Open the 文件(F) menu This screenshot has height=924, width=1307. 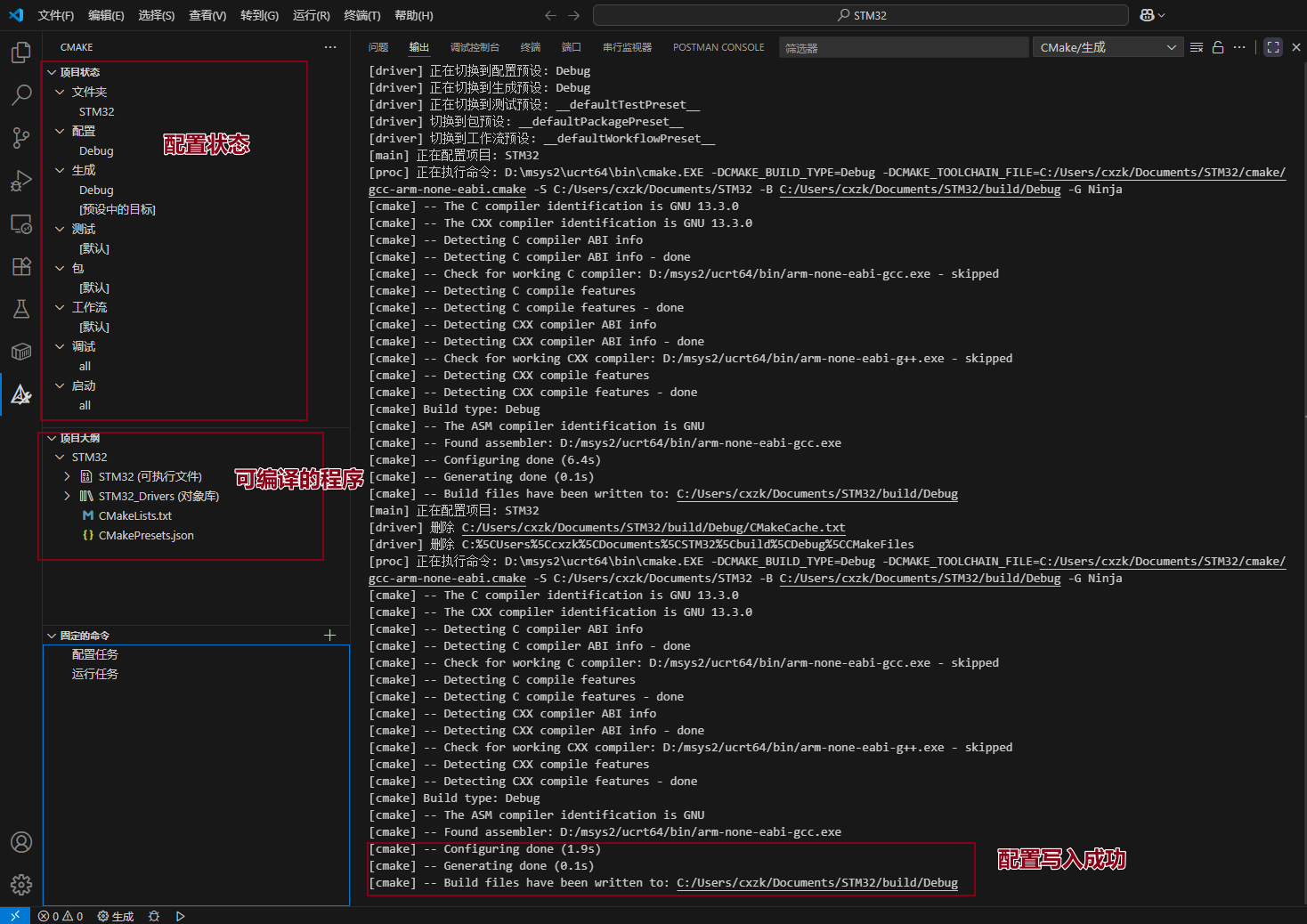(x=56, y=15)
